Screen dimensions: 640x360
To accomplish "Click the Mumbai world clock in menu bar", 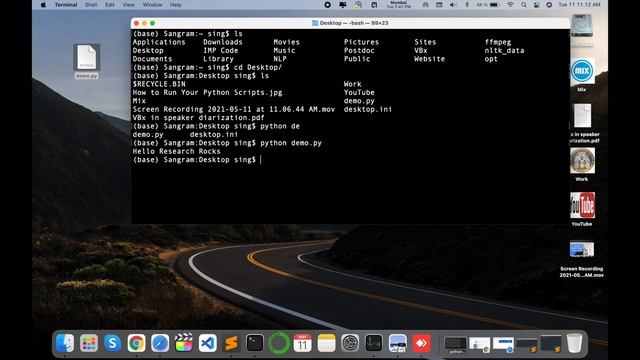I will (399, 5).
